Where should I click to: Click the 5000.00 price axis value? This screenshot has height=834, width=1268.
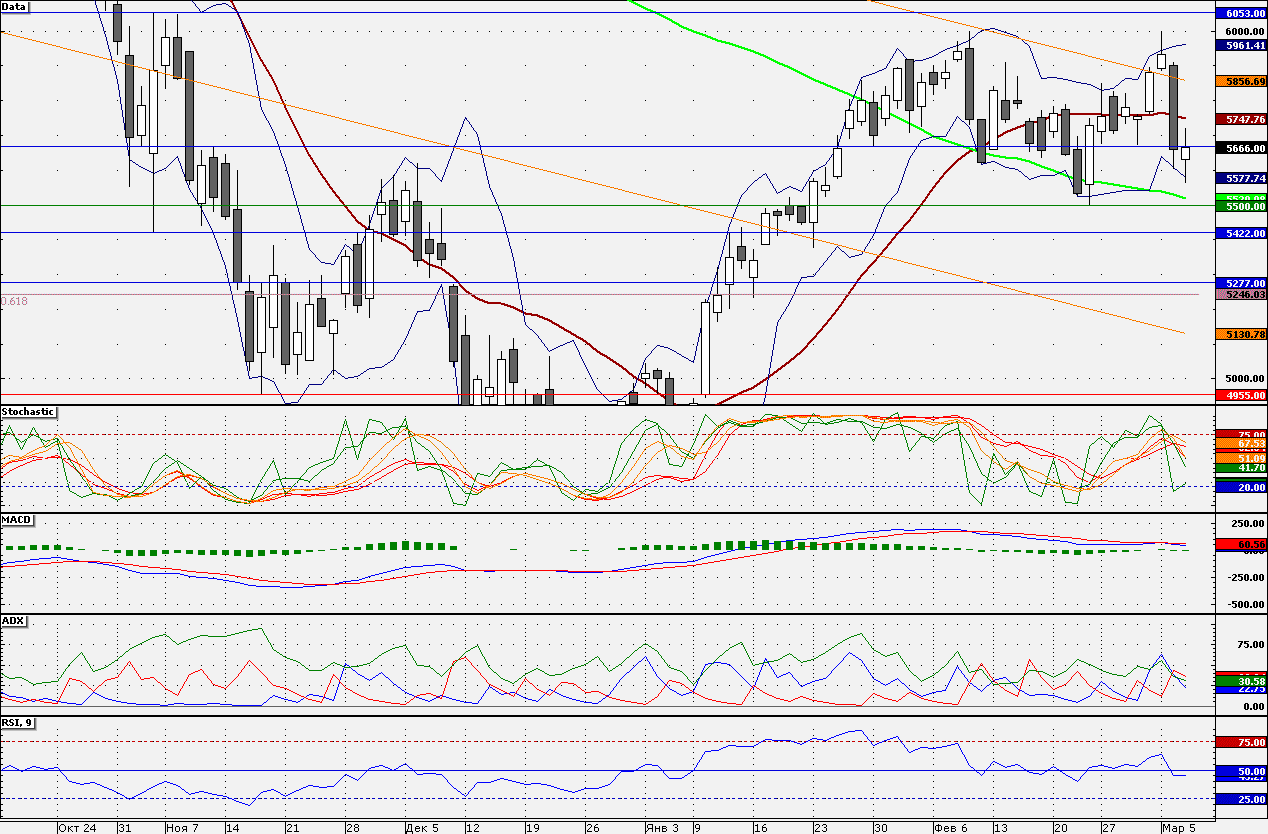[x=1247, y=379]
